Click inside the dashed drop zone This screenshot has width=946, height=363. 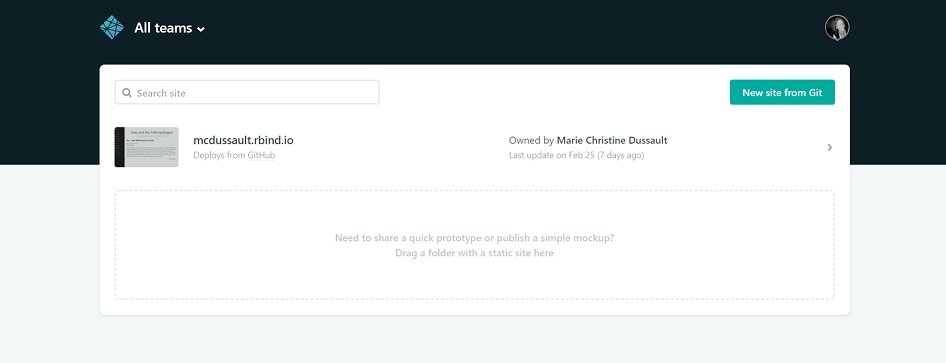point(475,245)
